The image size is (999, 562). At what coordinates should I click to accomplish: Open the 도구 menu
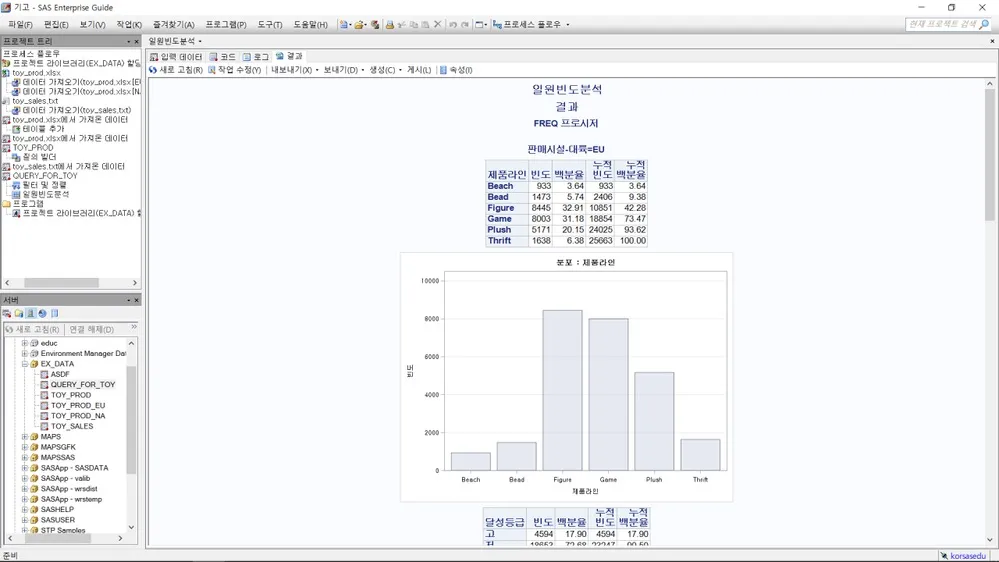tap(269, 25)
